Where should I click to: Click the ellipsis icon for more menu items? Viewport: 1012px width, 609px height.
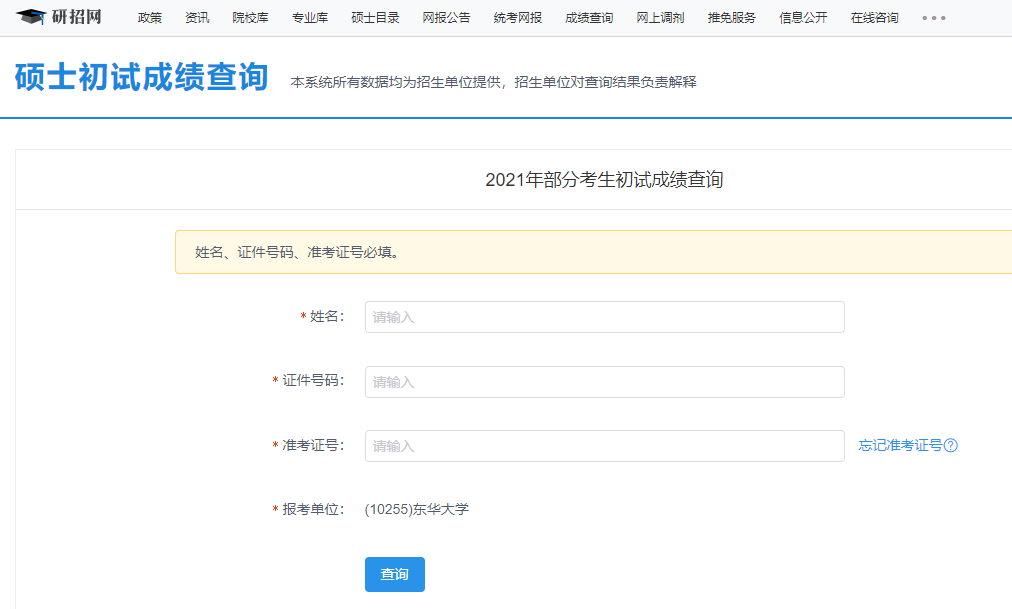tap(933, 17)
